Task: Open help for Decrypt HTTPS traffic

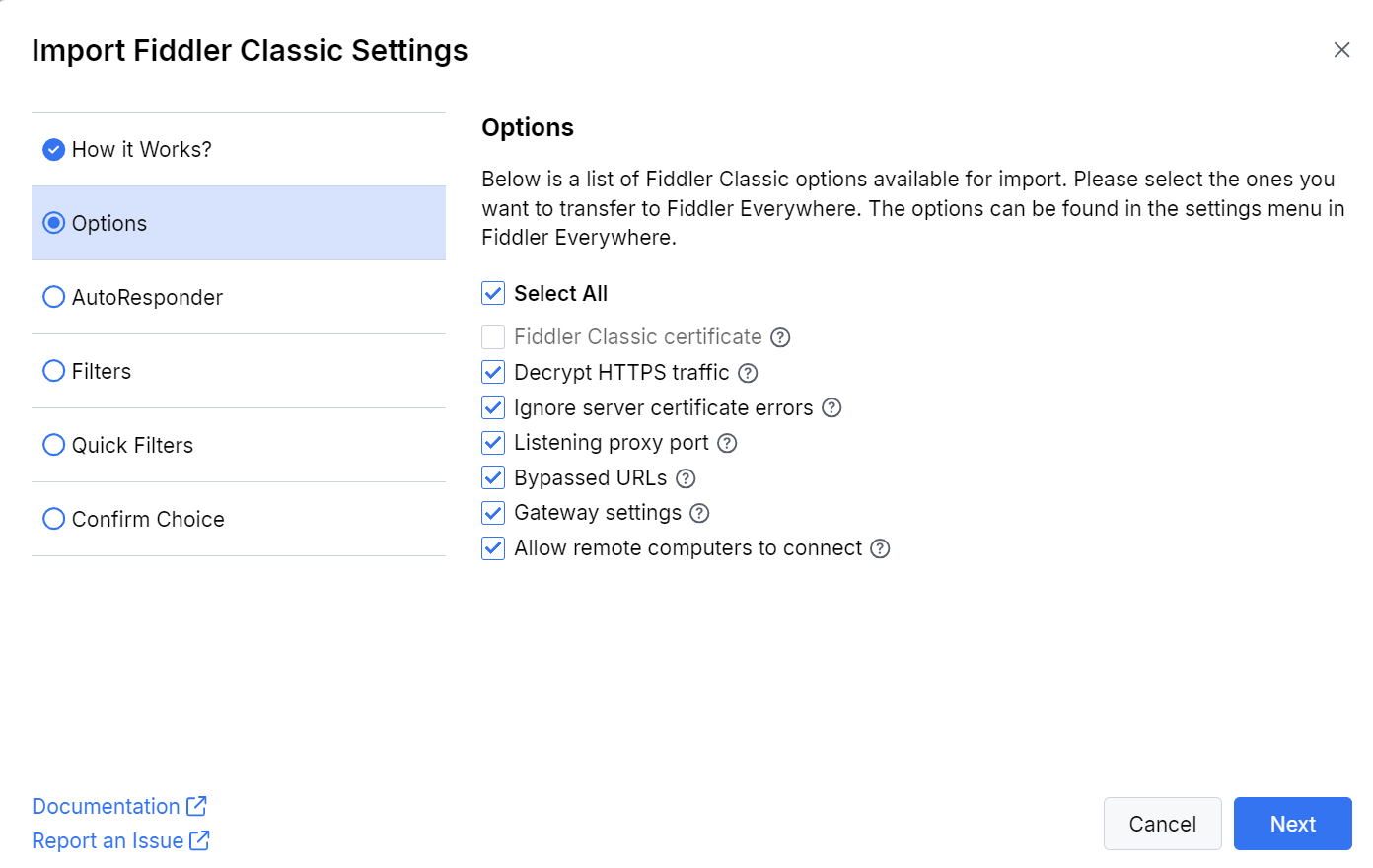Action: point(748,372)
